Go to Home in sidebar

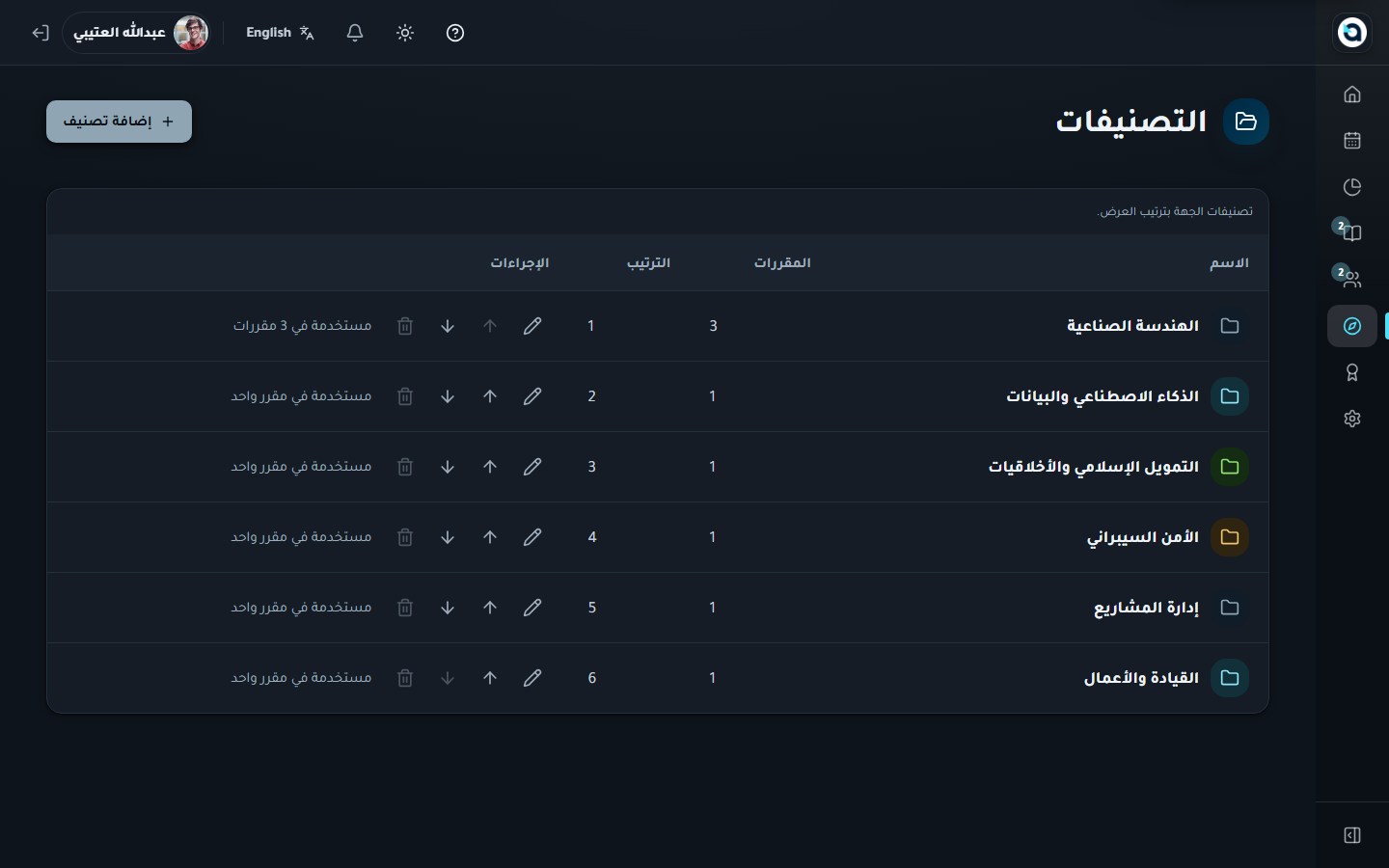click(x=1352, y=95)
